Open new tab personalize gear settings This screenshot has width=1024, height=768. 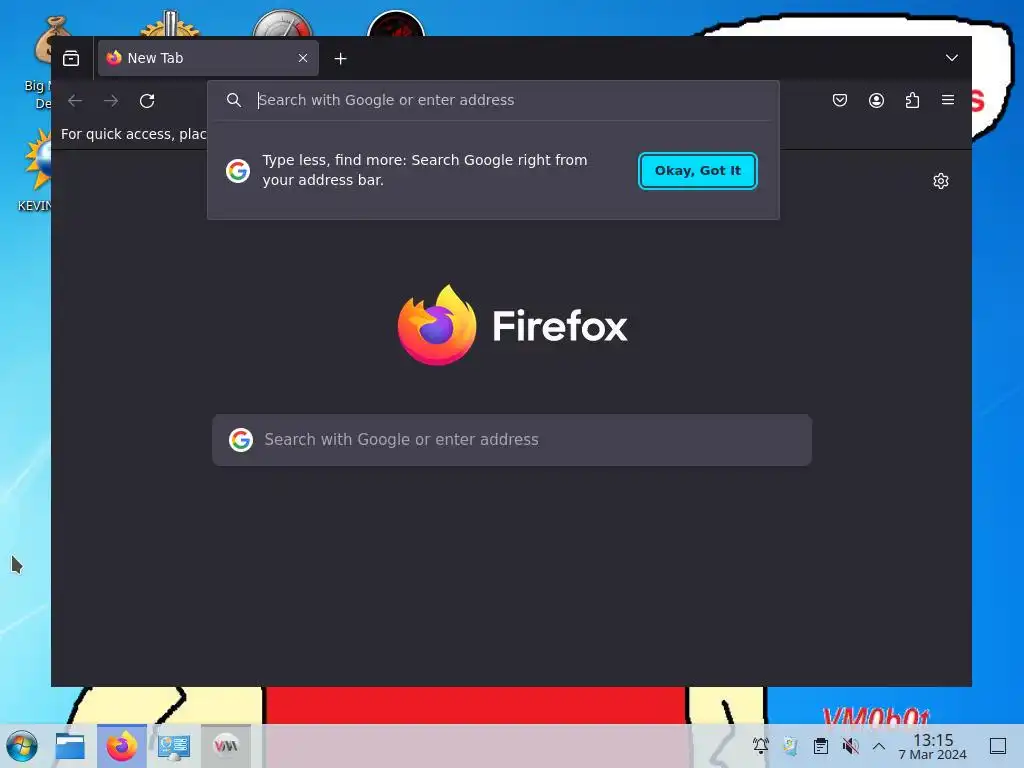(x=940, y=181)
